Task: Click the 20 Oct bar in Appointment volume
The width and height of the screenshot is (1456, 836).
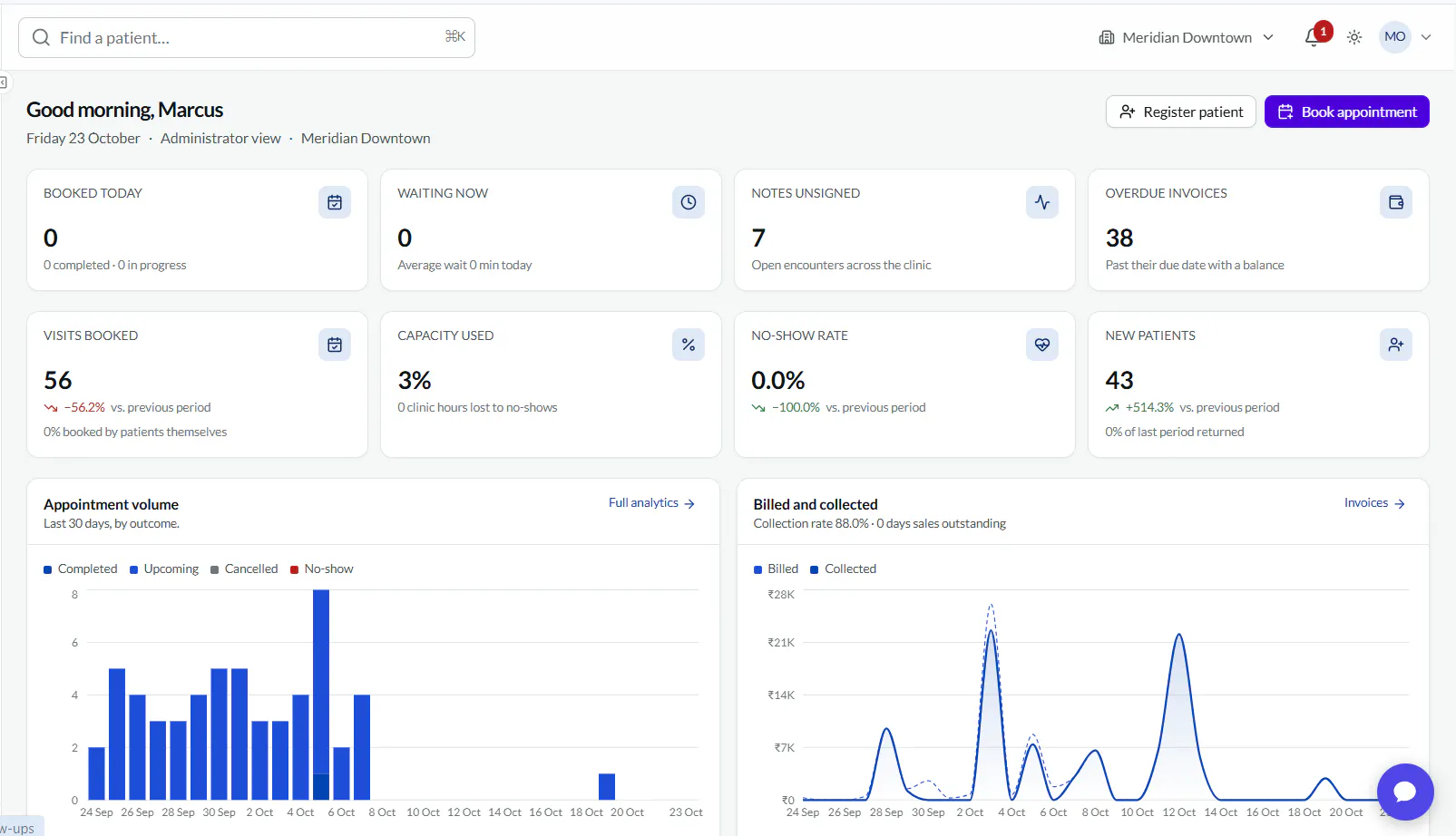Action: pyautogui.click(x=607, y=786)
